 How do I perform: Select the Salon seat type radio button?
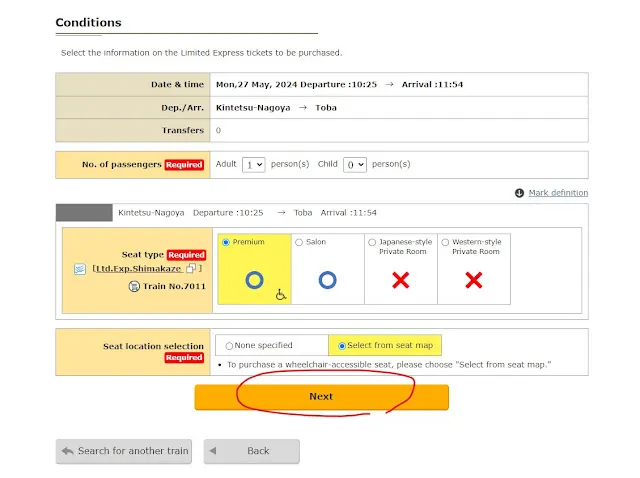[299, 242]
